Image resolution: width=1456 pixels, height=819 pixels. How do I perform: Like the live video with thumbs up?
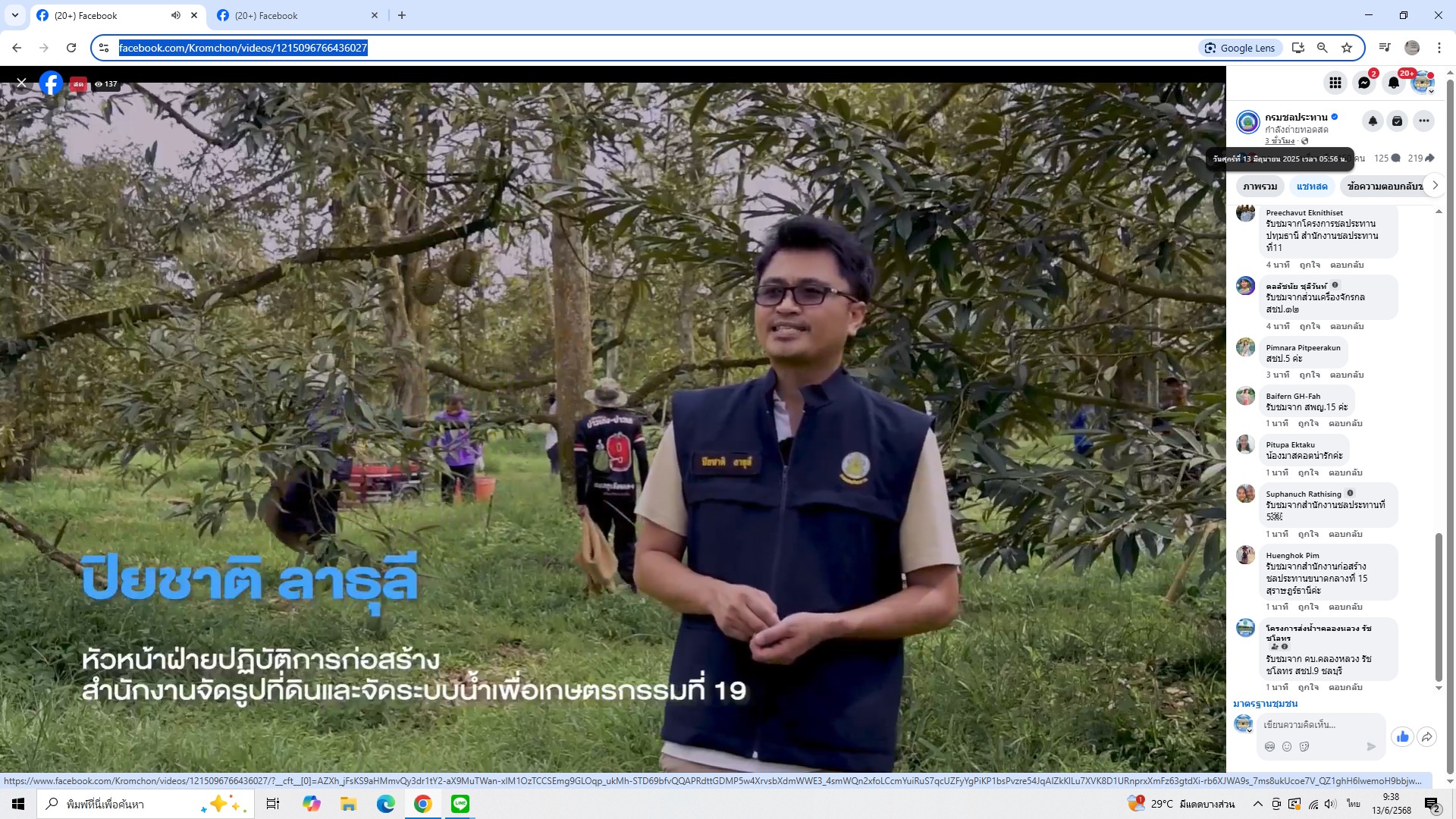point(1402,737)
